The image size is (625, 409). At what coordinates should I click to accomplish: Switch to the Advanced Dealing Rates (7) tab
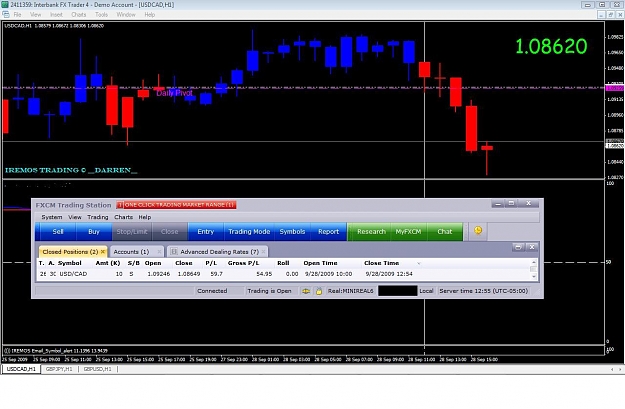coord(219,252)
